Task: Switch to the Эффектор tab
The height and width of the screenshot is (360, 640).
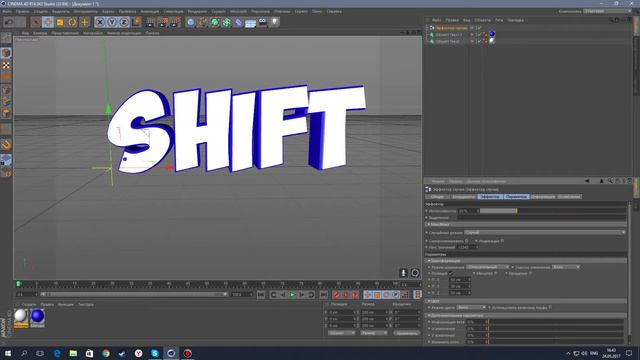Action: pyautogui.click(x=489, y=197)
